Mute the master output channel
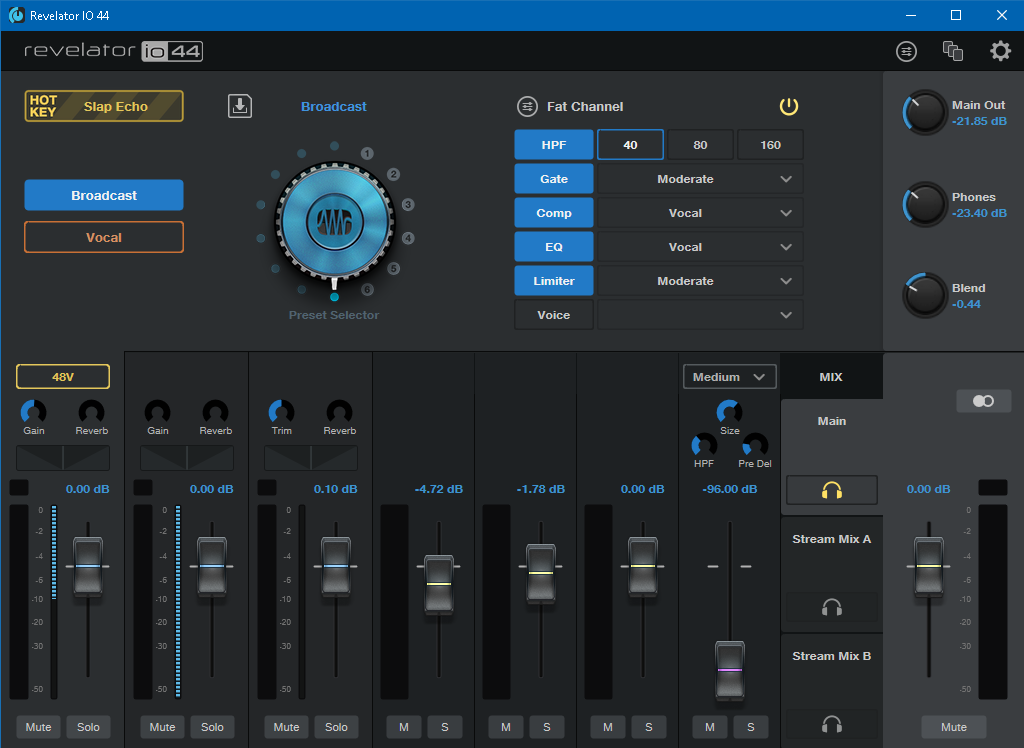Viewport: 1024px width, 748px height. click(953, 727)
